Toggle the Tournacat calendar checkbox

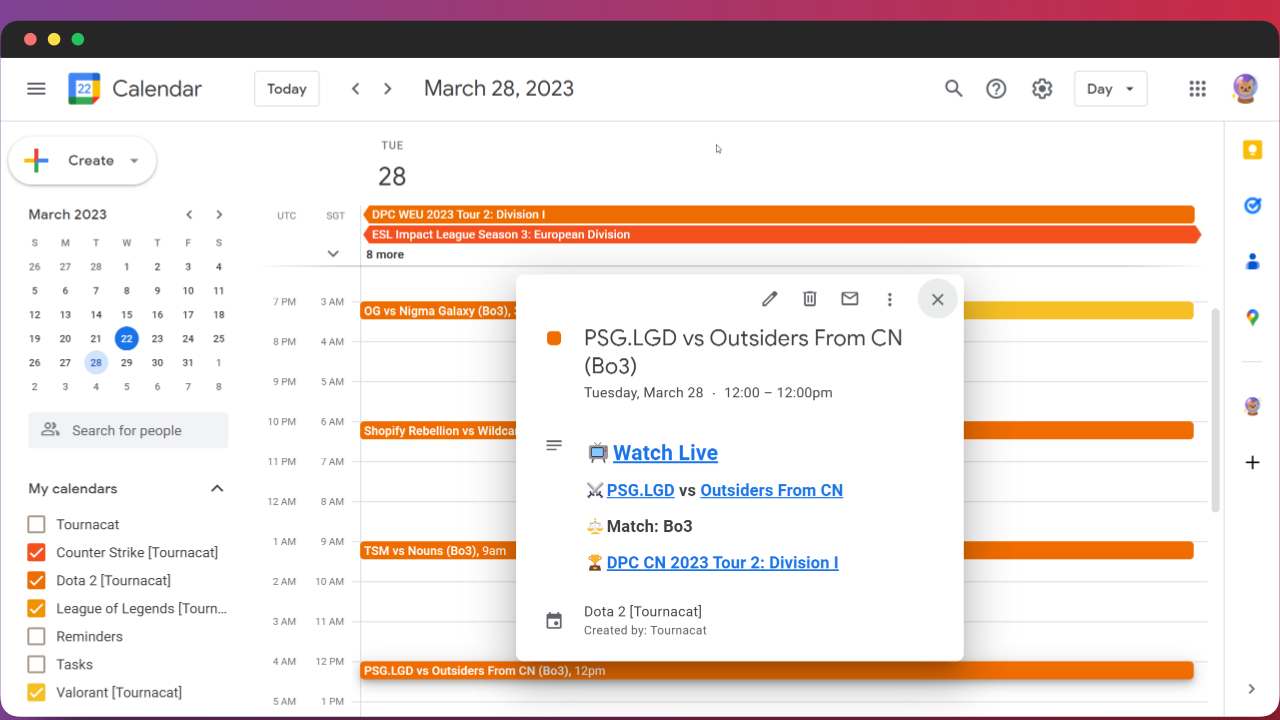point(37,524)
